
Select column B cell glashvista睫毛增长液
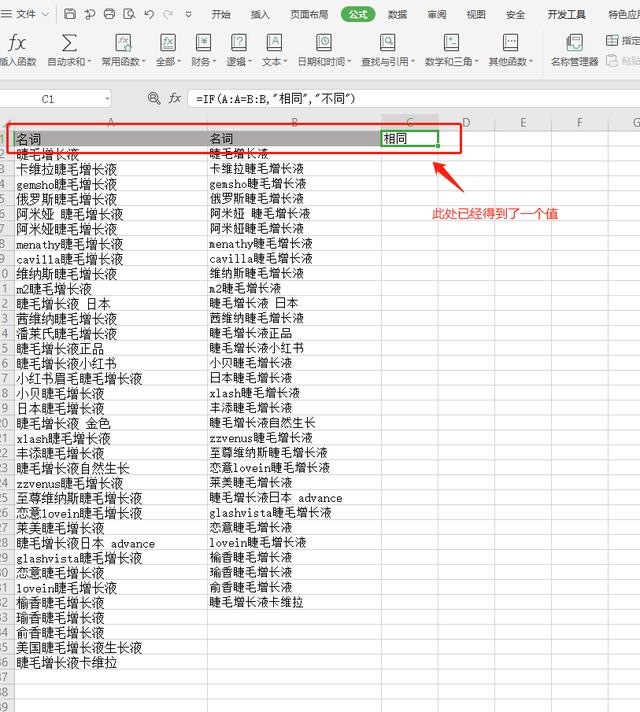pyautogui.click(x=294, y=513)
